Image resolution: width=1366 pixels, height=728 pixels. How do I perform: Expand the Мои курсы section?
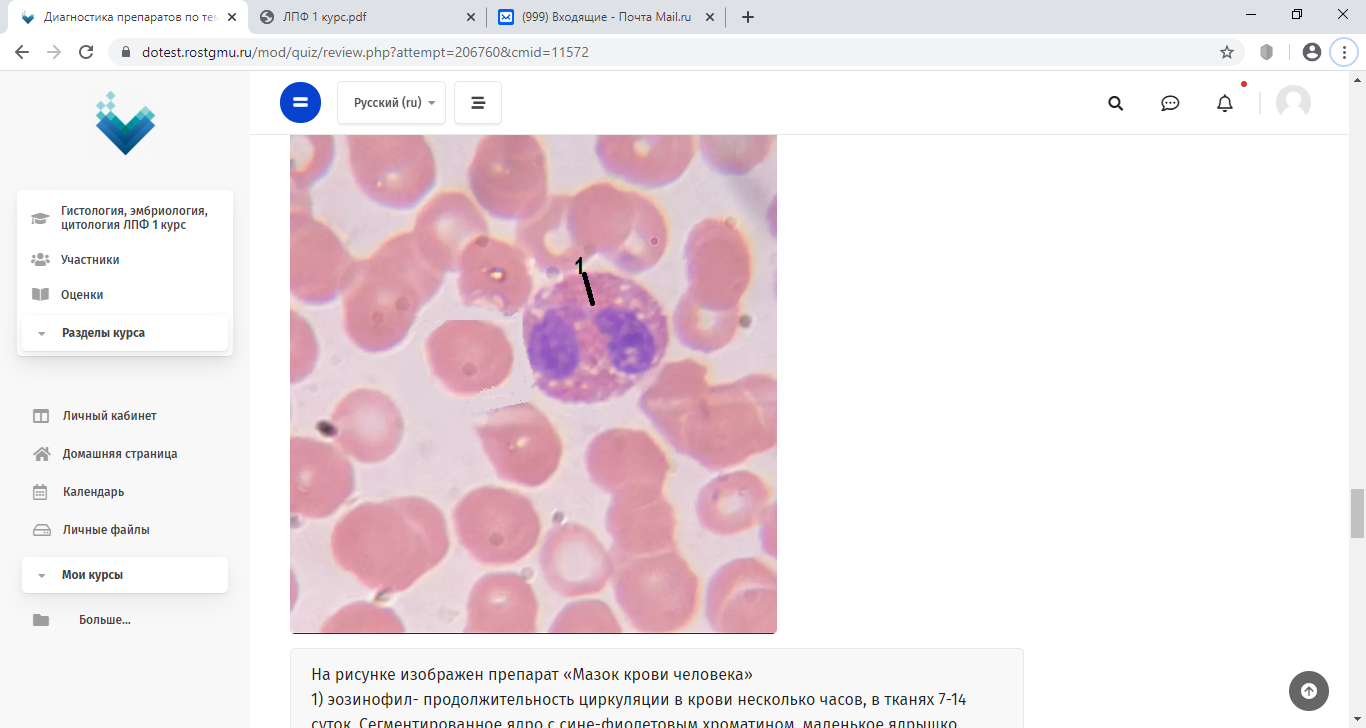tap(125, 575)
